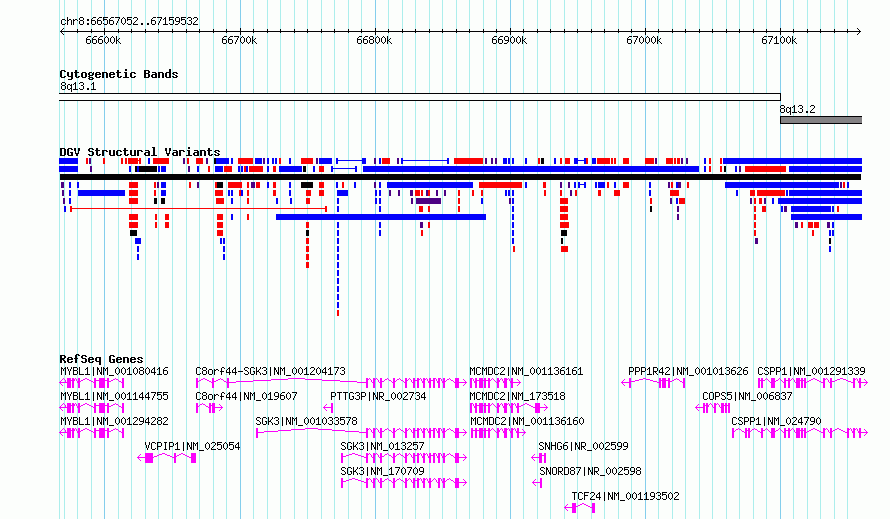Select the 66600k ruler tick label
The width and height of the screenshot is (890, 519).
103,40
